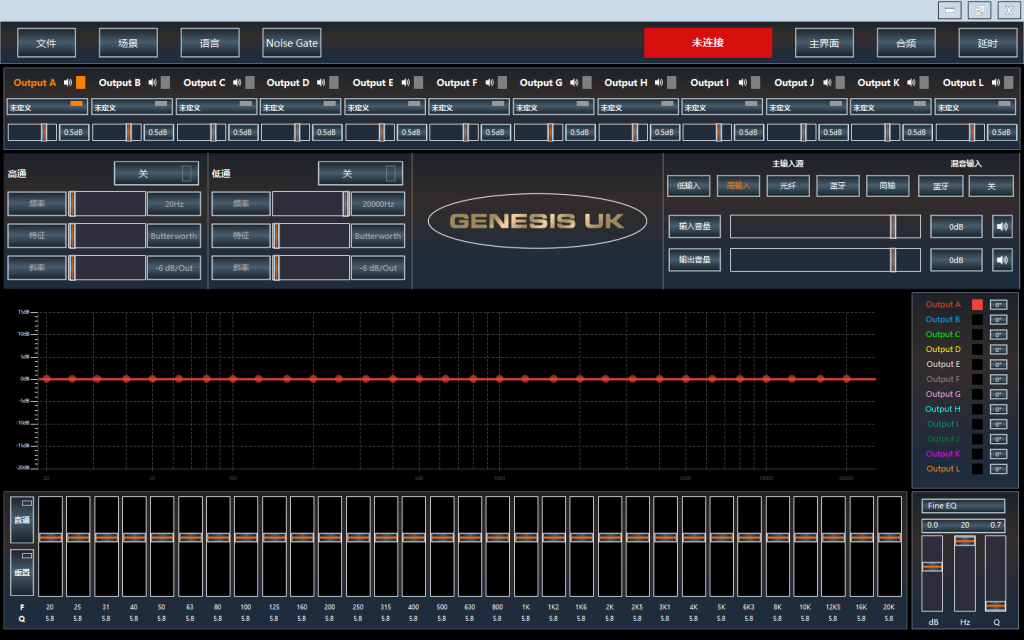
Task: Click the speaker icon next to Output D
Action: pos(321,82)
